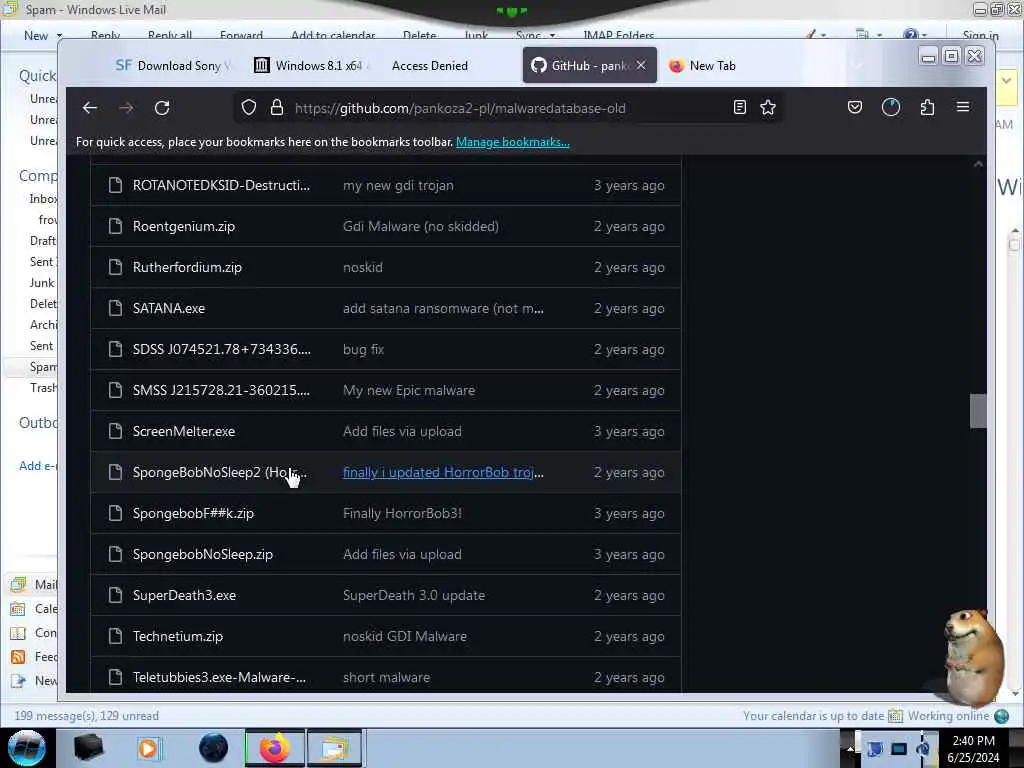This screenshot has width=1024, height=768.
Task: Open 'finally i updated HorrorBob' commit link
Action: point(443,472)
